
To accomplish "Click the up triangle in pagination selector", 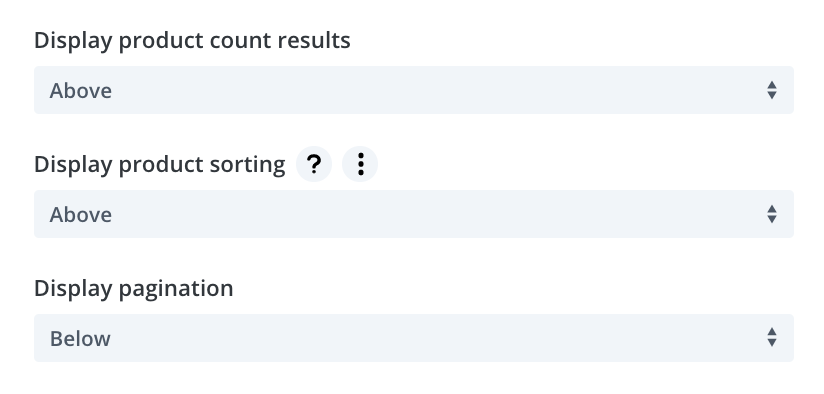I will tap(771, 333).
